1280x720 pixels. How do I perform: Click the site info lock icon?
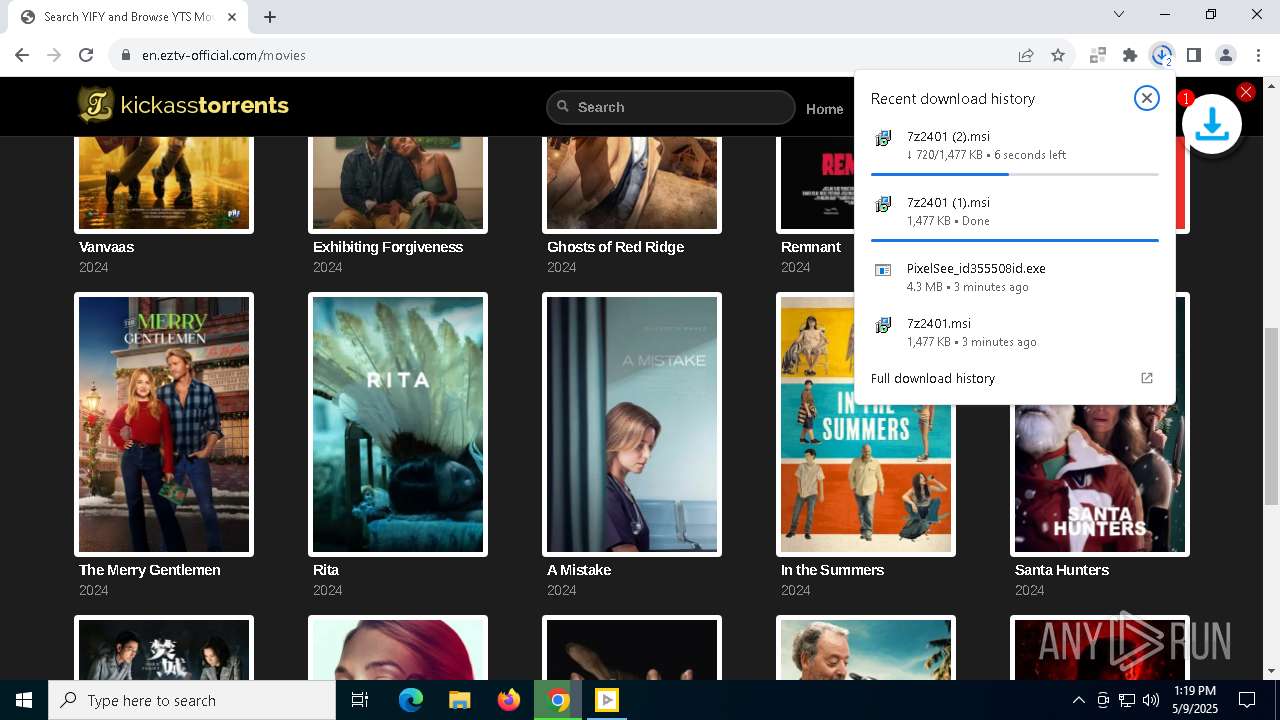[x=126, y=56]
